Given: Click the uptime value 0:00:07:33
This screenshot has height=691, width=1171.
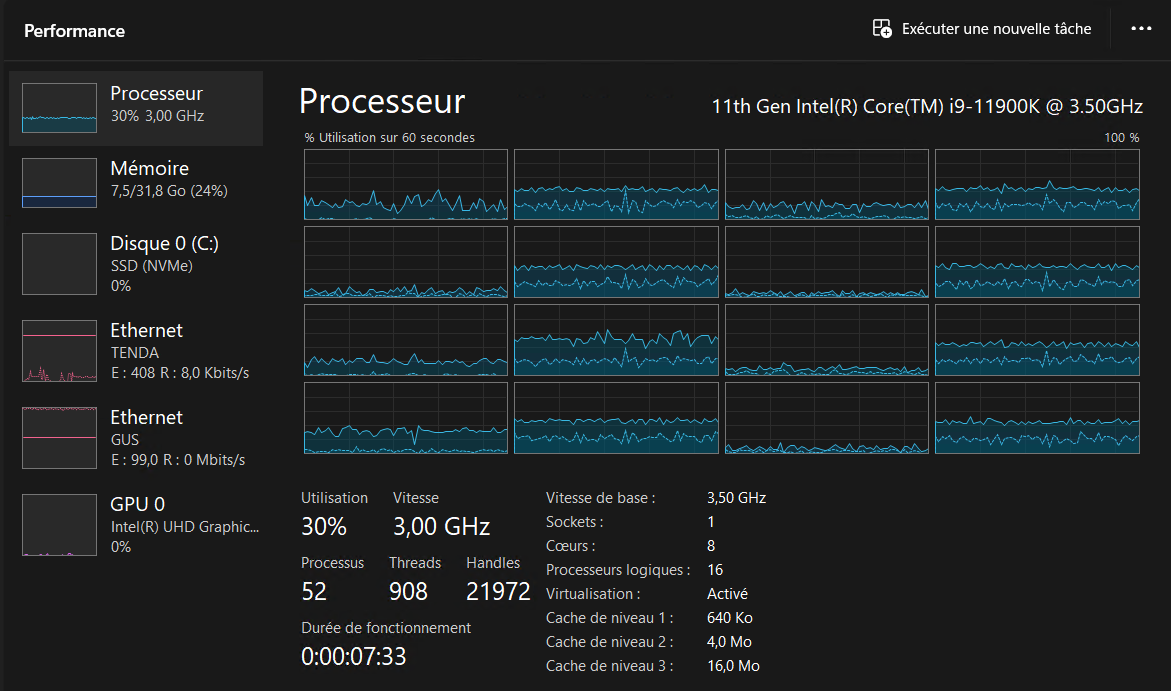Looking at the screenshot, I should 353,657.
